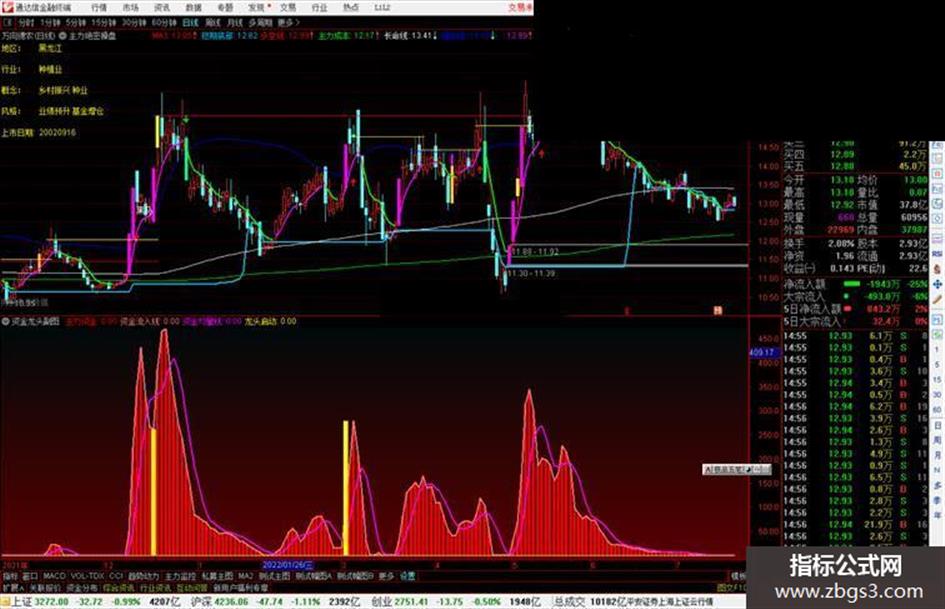
Task: Click the small square icon before 分时
Action: pyautogui.click(x=8, y=23)
